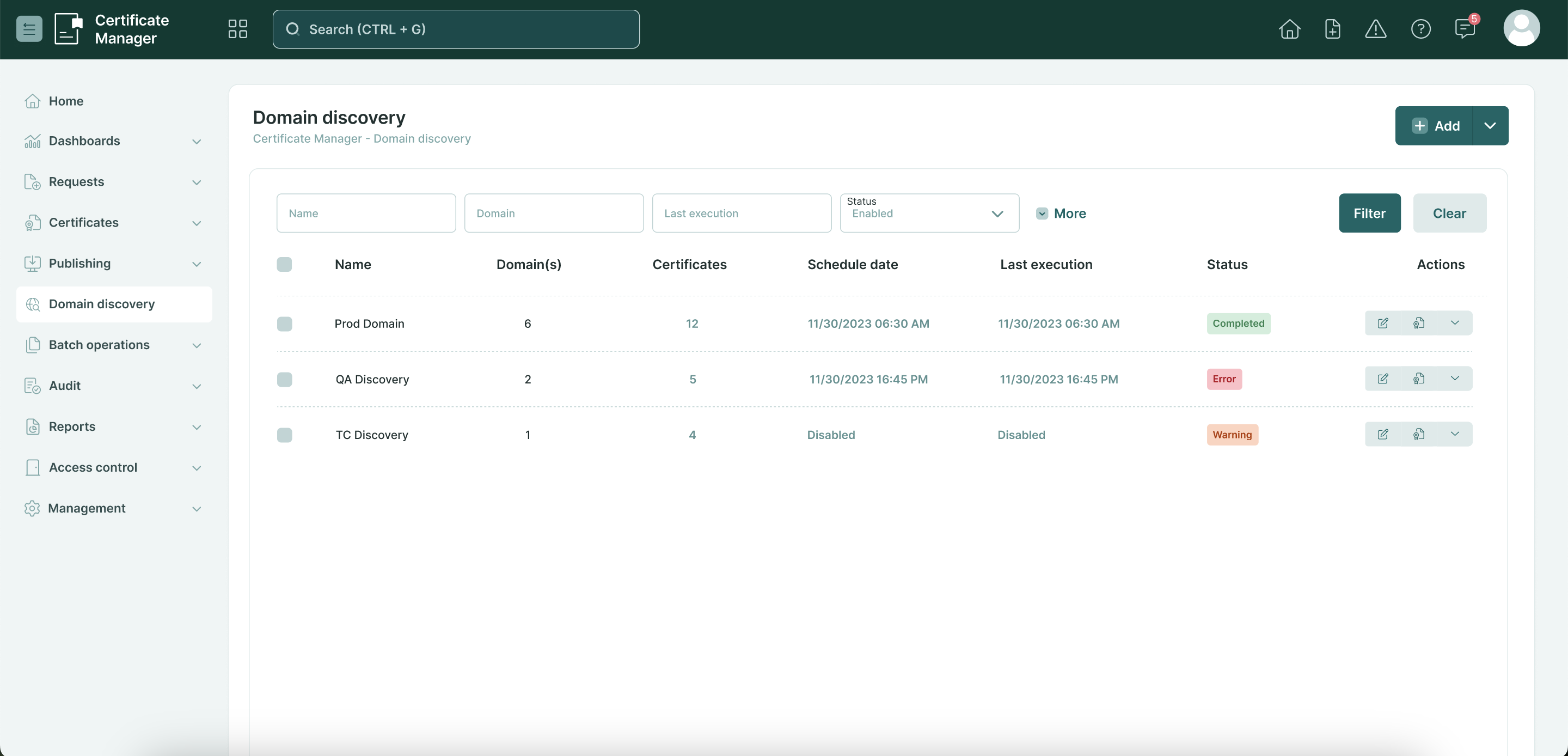Image resolution: width=1568 pixels, height=756 pixels.
Task: Expand the Batch operations chevron
Action: click(197, 345)
